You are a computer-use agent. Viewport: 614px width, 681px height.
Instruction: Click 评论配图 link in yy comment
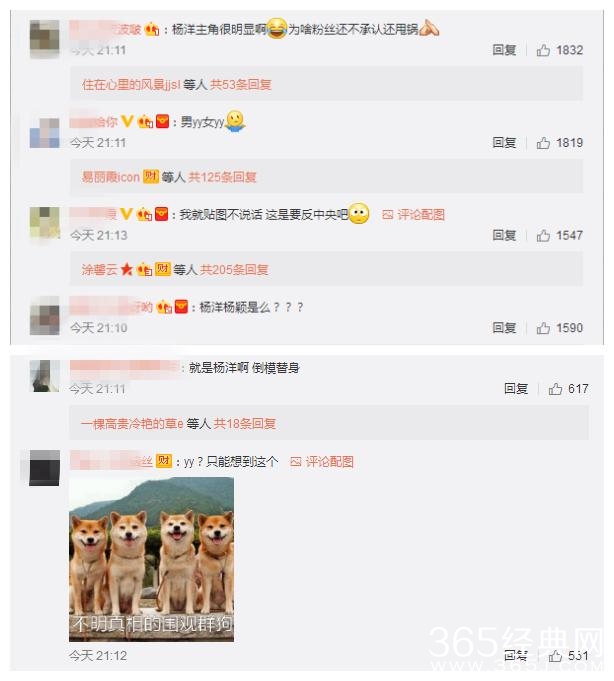click(330, 462)
